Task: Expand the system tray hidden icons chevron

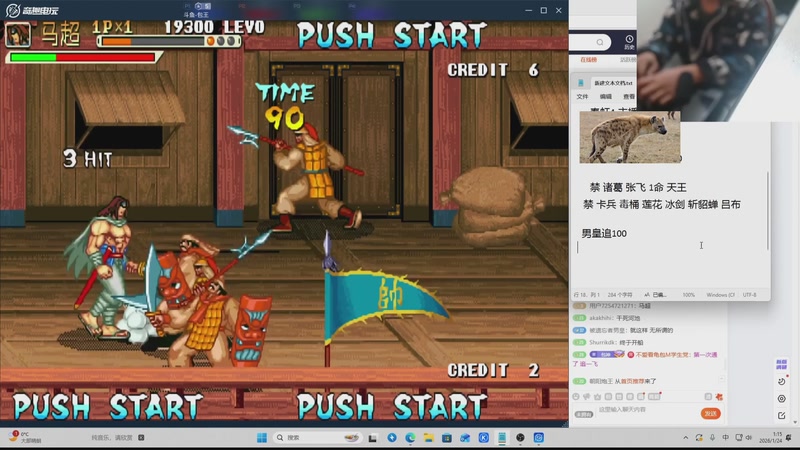Action: [x=685, y=437]
